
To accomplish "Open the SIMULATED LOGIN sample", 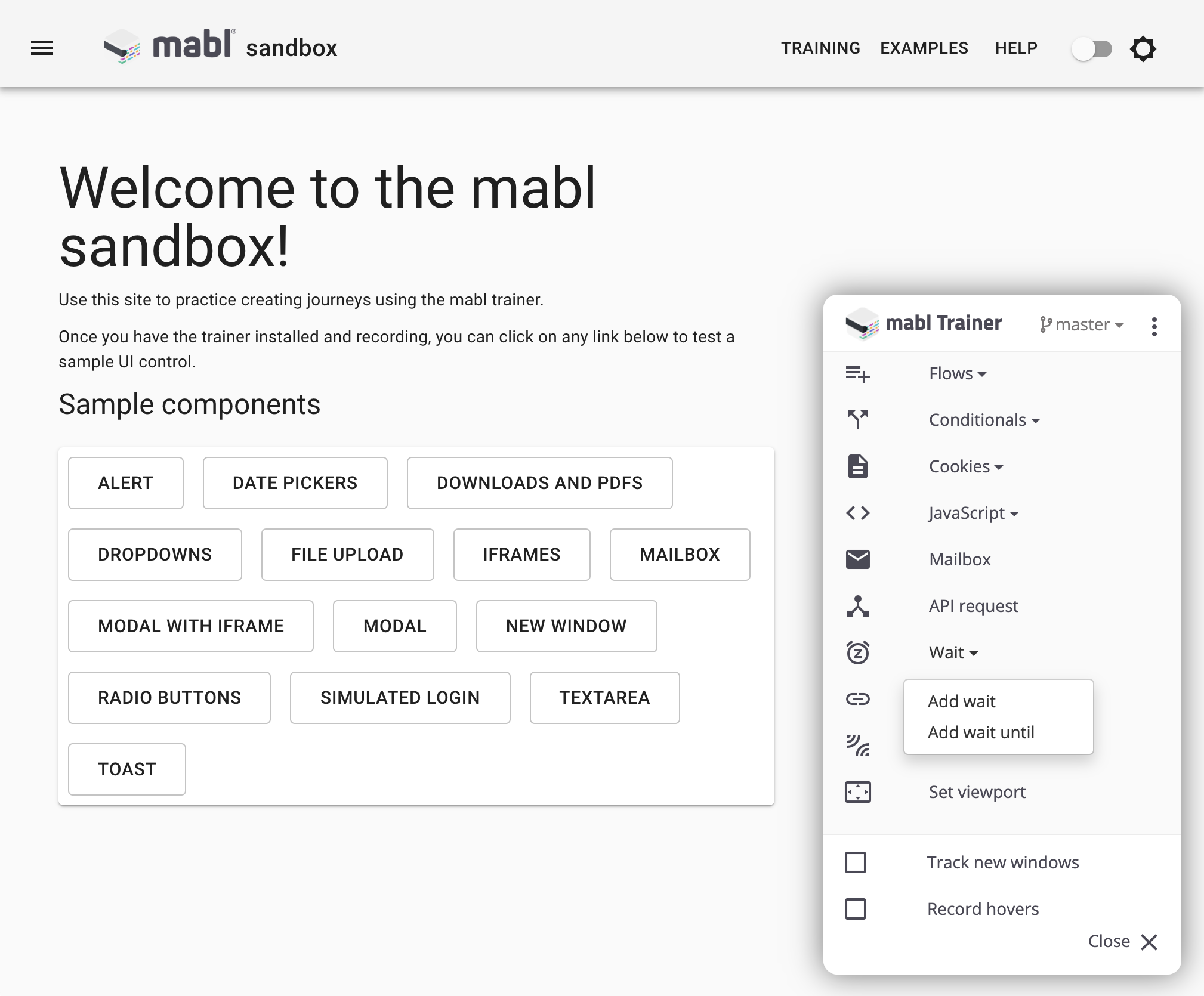I will 400,698.
